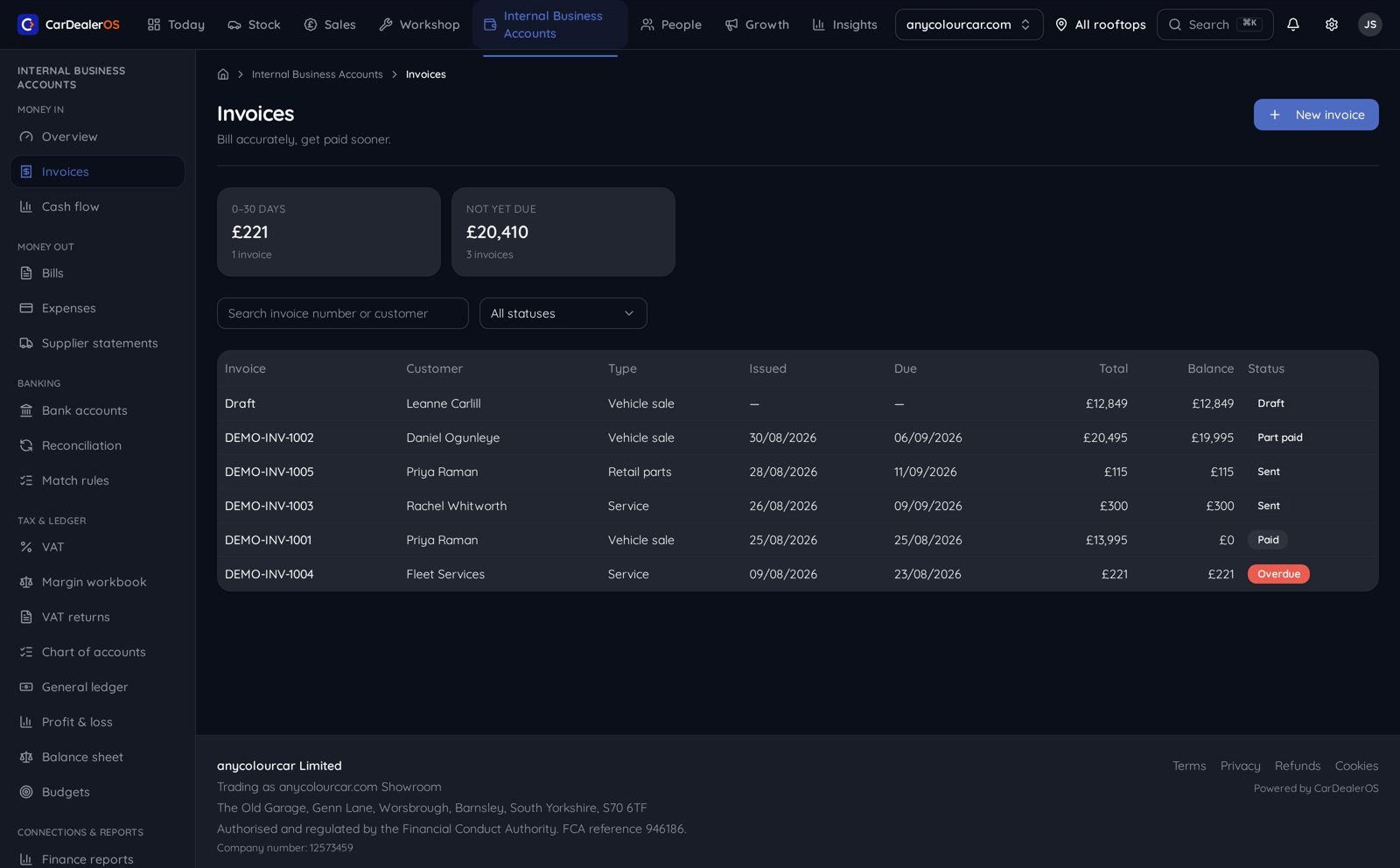Select the 0-30 days £221 card
Viewport: 1400px width, 868px height.
pyautogui.click(x=329, y=232)
